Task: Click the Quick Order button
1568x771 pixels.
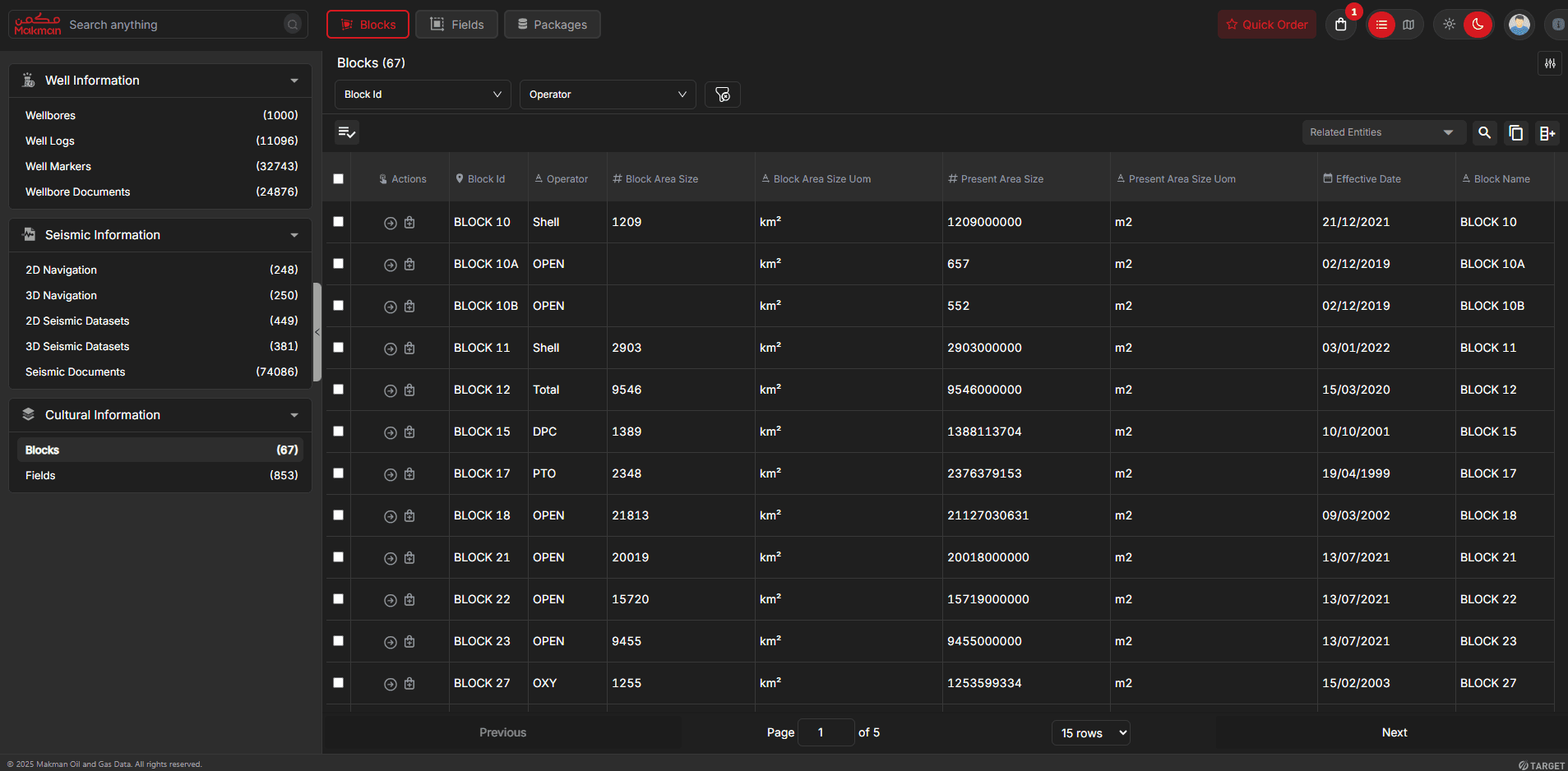Action: (1266, 25)
